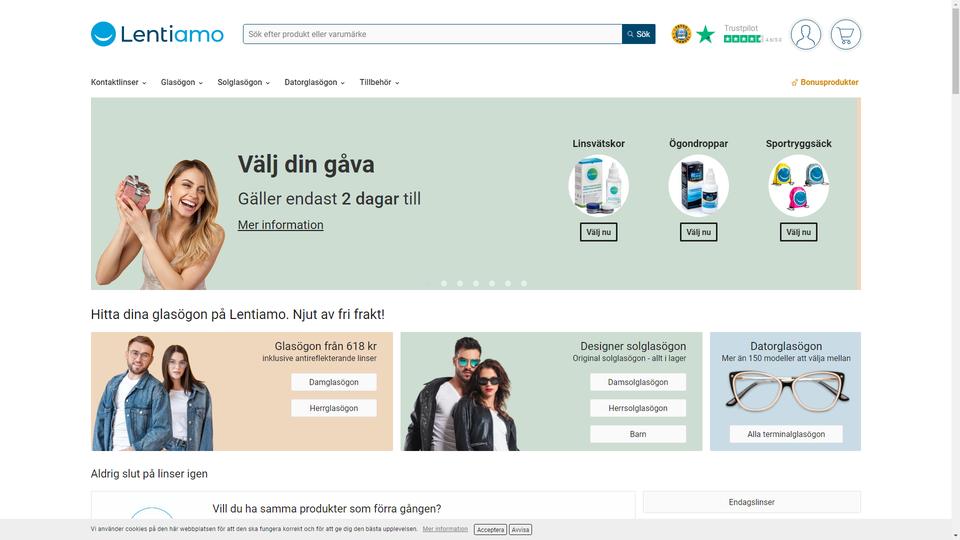Click the Lentiamo logo
960x540 pixels.
coord(157,34)
